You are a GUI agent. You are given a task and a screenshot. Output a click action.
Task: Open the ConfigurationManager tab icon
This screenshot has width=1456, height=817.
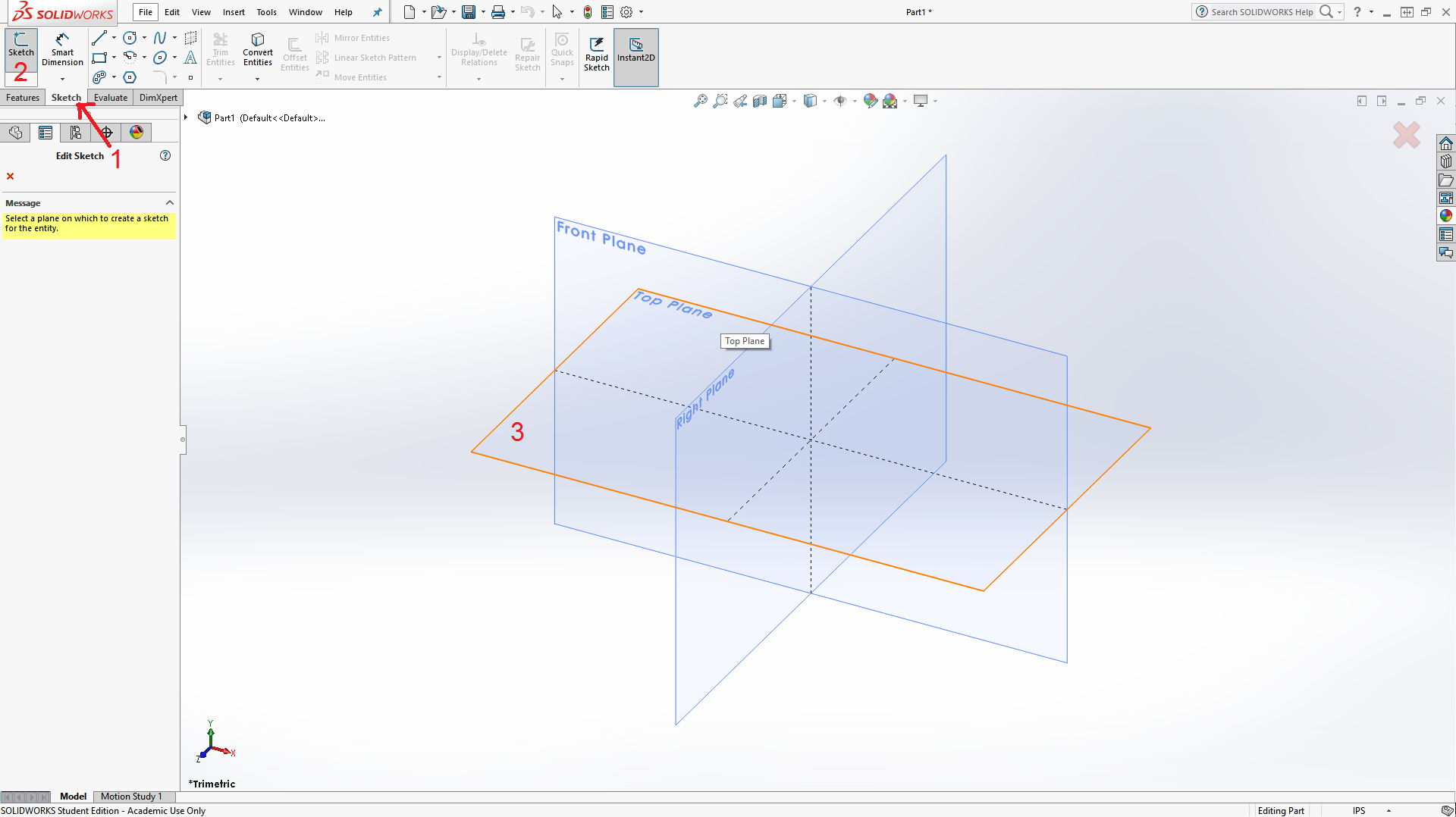coord(76,133)
